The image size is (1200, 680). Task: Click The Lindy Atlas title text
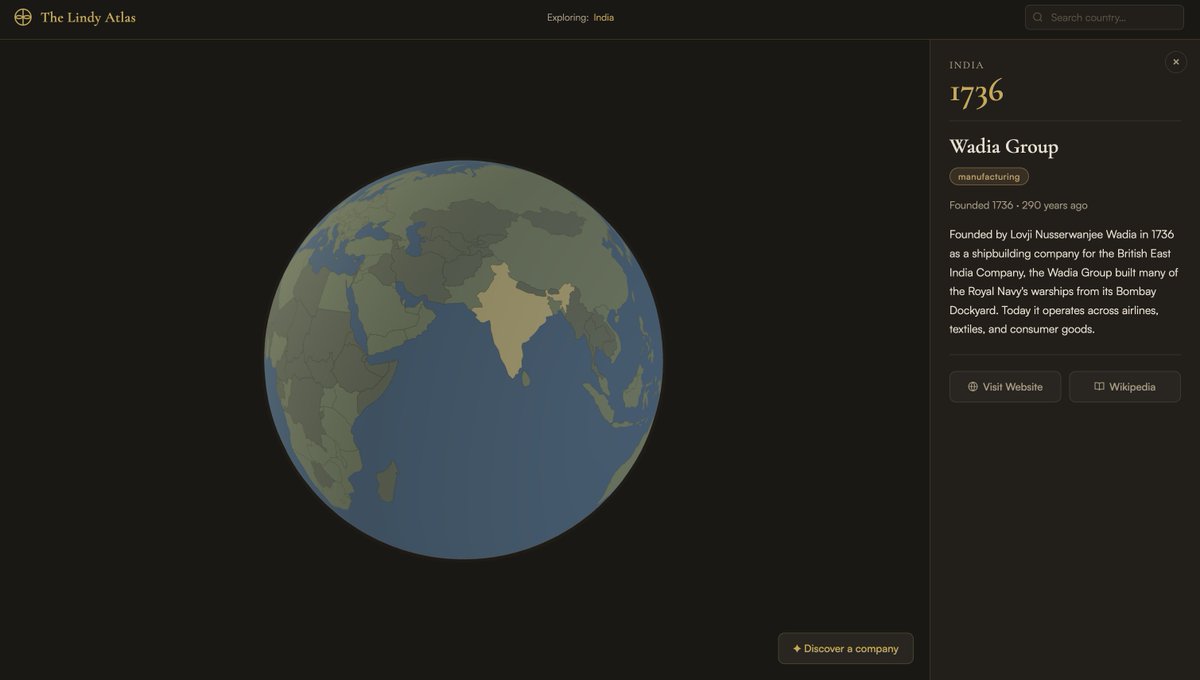(x=88, y=17)
